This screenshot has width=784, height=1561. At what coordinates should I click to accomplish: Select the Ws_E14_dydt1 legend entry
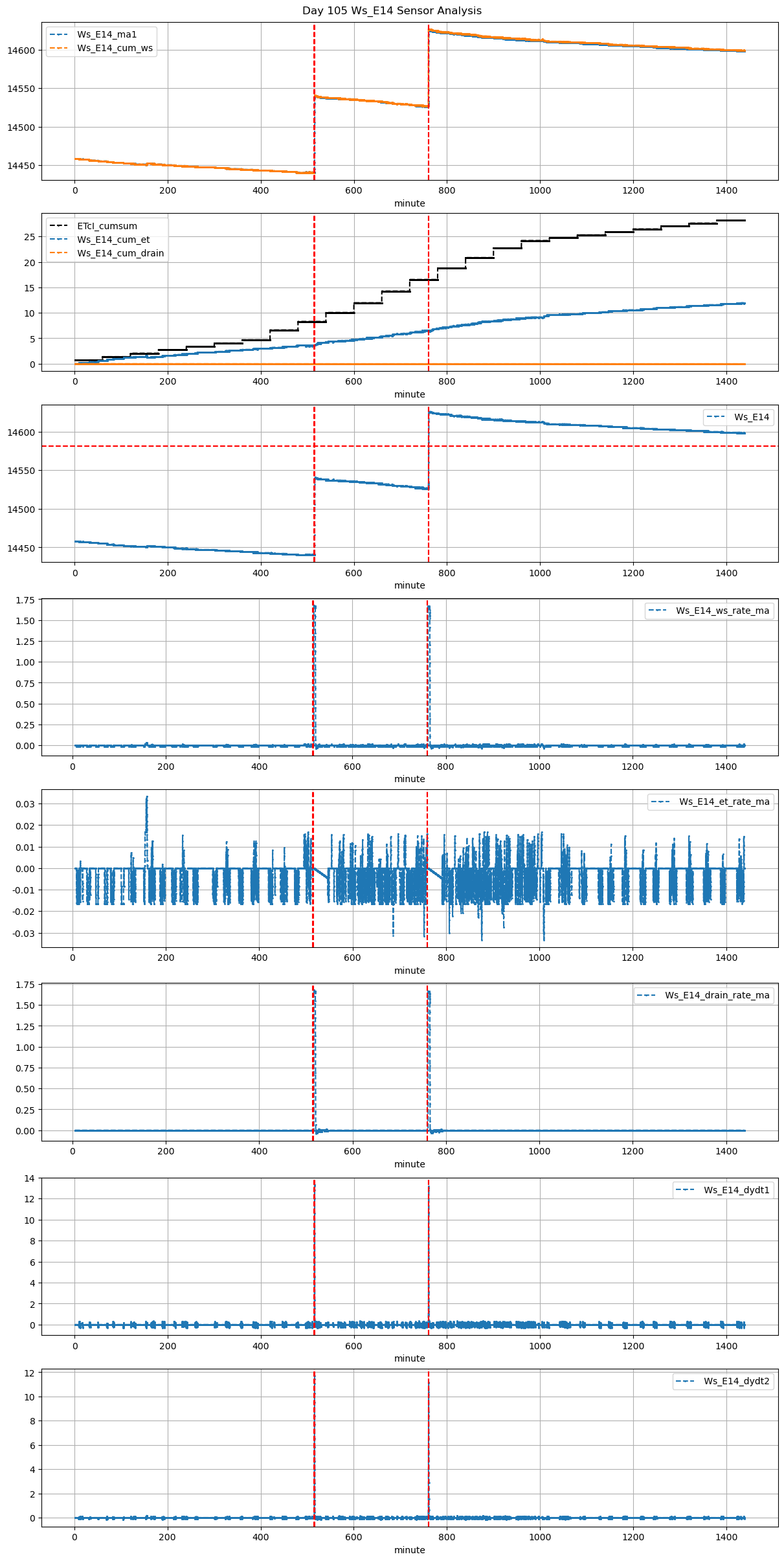736,1190
